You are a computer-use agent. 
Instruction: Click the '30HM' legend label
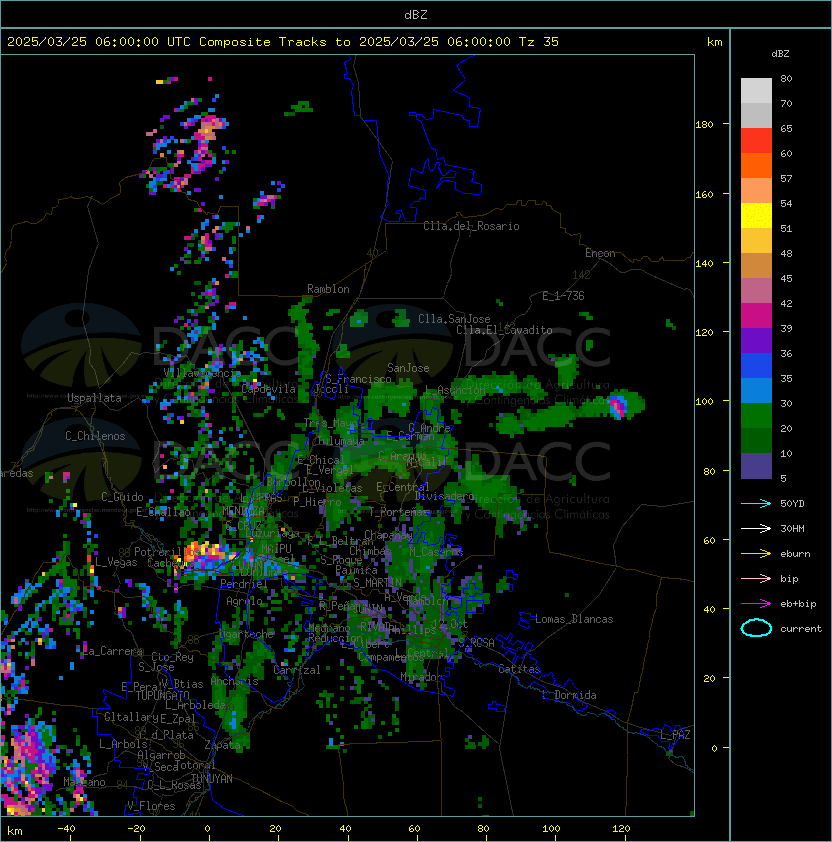click(x=792, y=529)
